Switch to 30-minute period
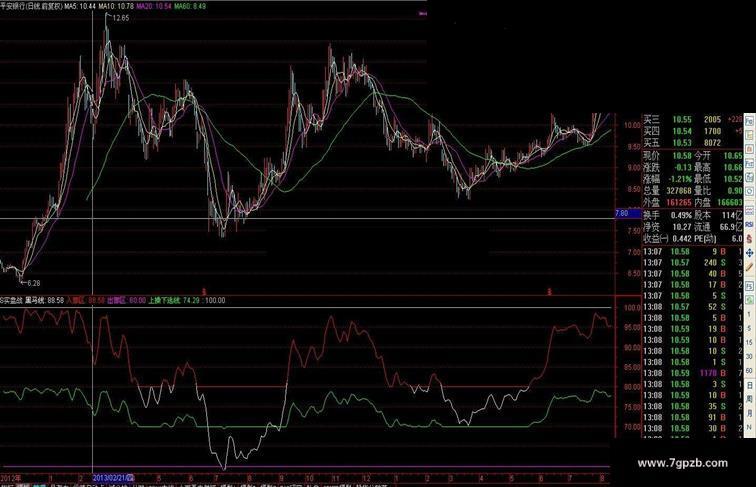Image resolution: width=756 pixels, height=487 pixels. click(x=749, y=356)
